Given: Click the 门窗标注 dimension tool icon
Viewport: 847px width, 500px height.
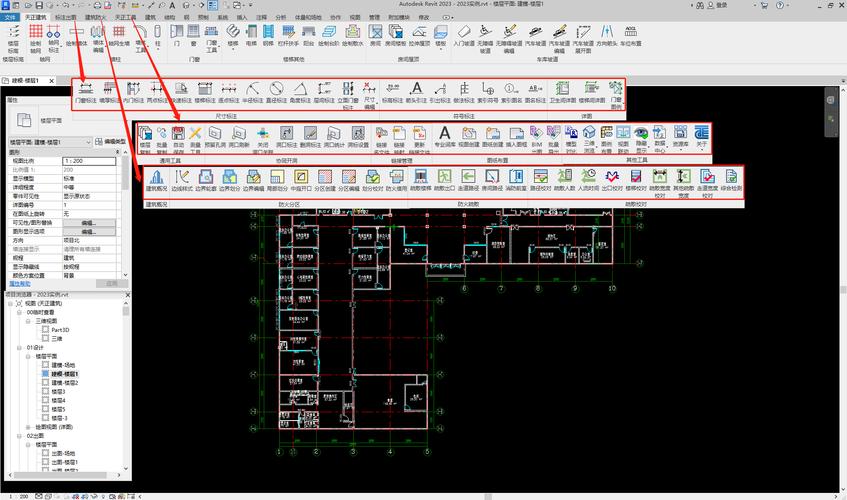Looking at the screenshot, I should [87, 91].
